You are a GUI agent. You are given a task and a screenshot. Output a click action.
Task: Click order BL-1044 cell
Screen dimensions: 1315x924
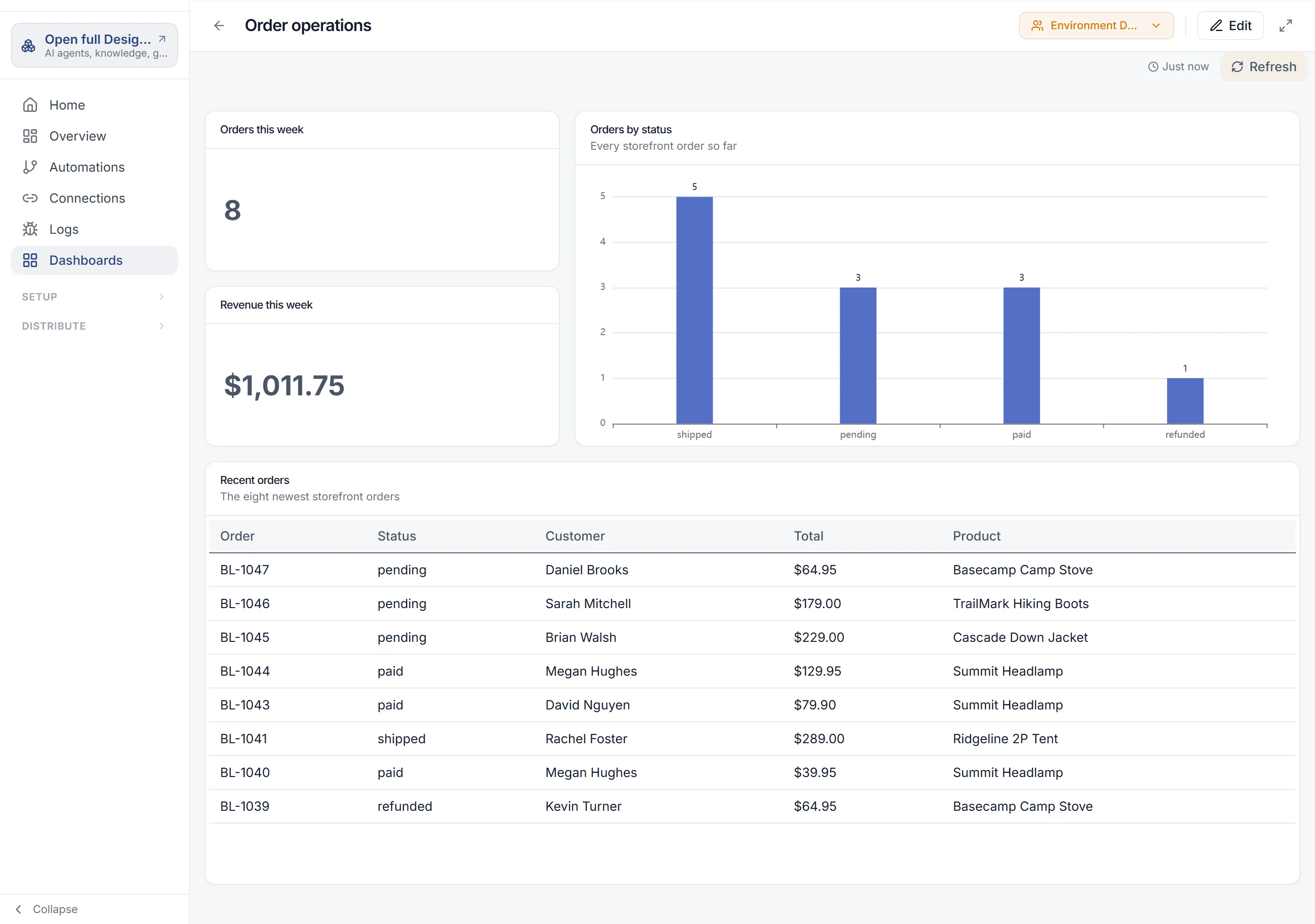245,672
